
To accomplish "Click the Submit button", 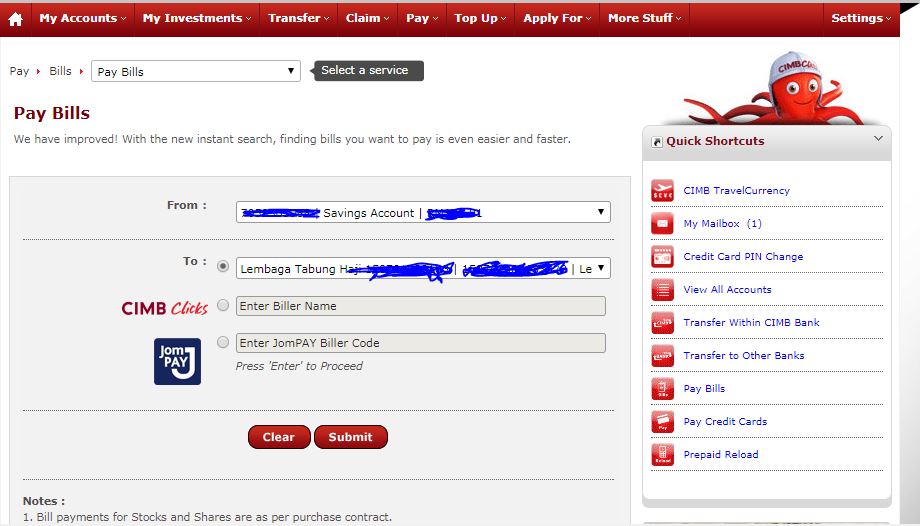I will pyautogui.click(x=350, y=437).
